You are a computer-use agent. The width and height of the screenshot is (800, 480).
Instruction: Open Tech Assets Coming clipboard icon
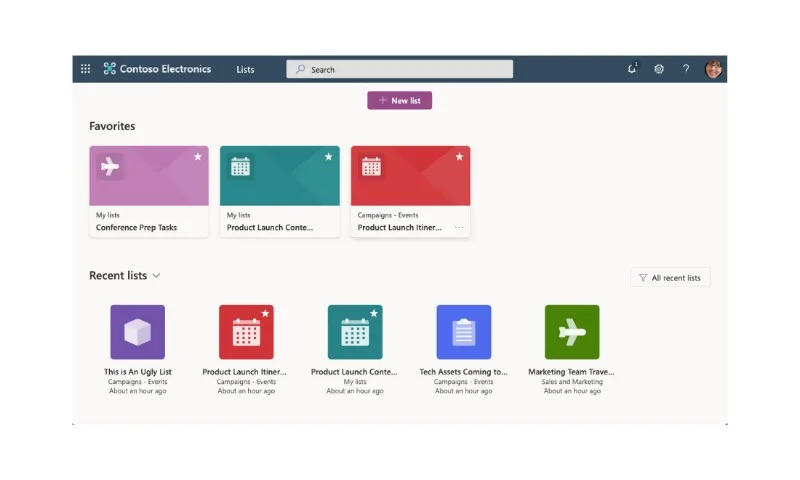coord(464,332)
